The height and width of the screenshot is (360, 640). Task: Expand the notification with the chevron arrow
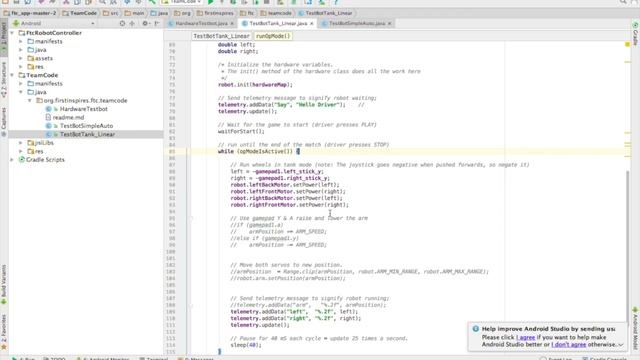(x=621, y=345)
